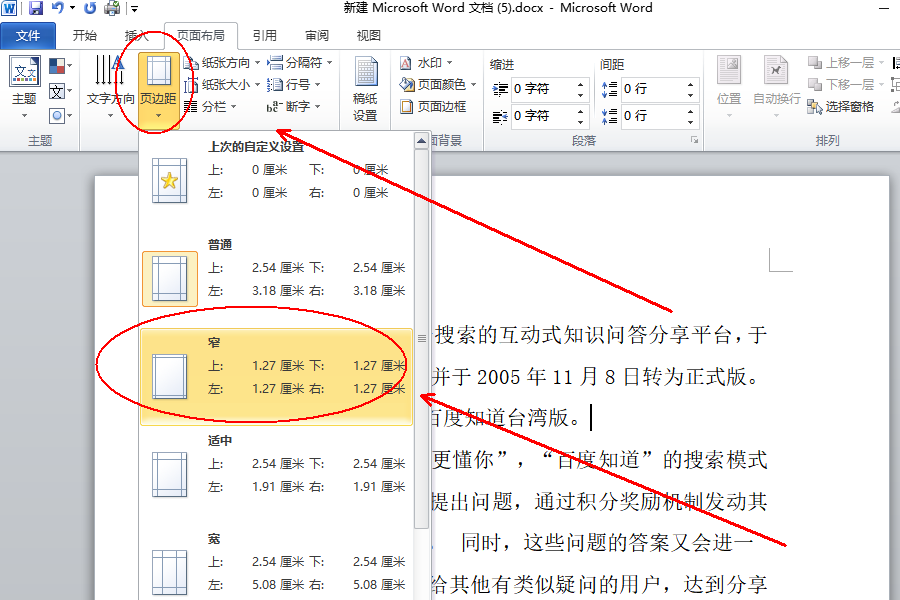Switch to References (引用) tab

click(x=265, y=36)
